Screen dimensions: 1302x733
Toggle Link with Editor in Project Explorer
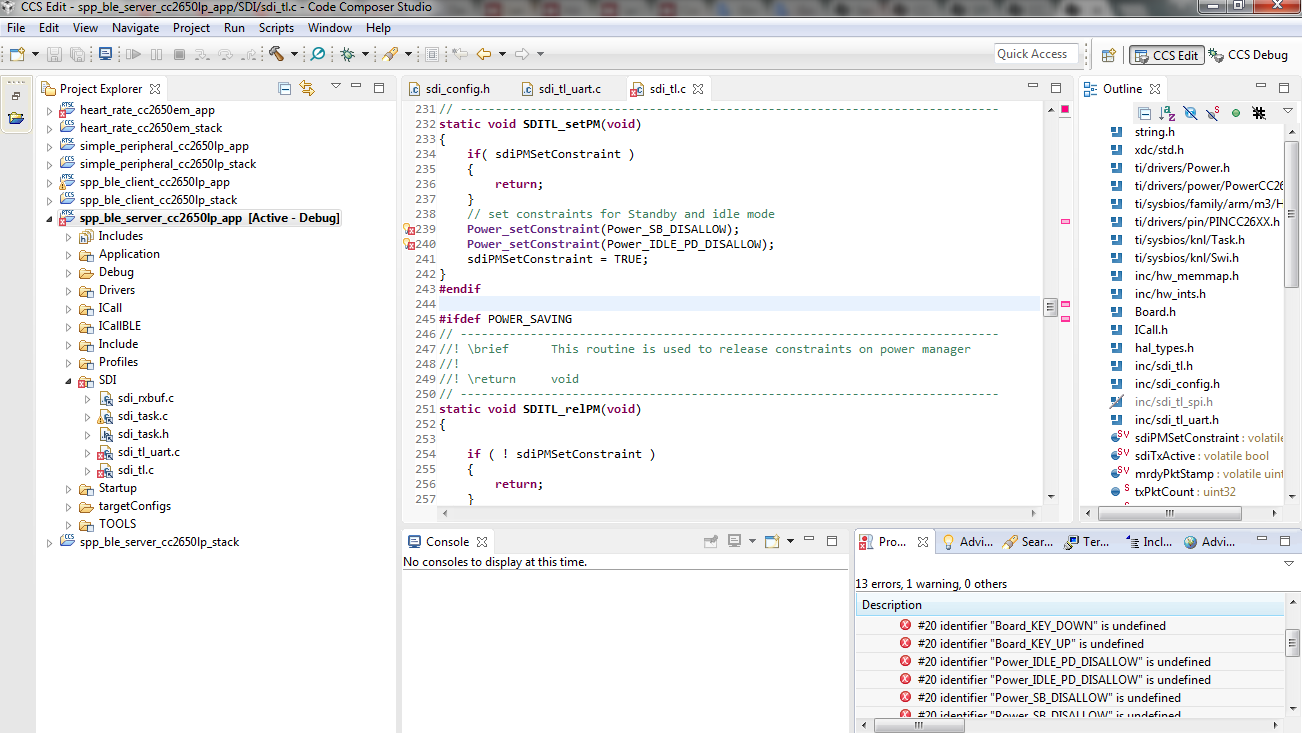pos(307,88)
